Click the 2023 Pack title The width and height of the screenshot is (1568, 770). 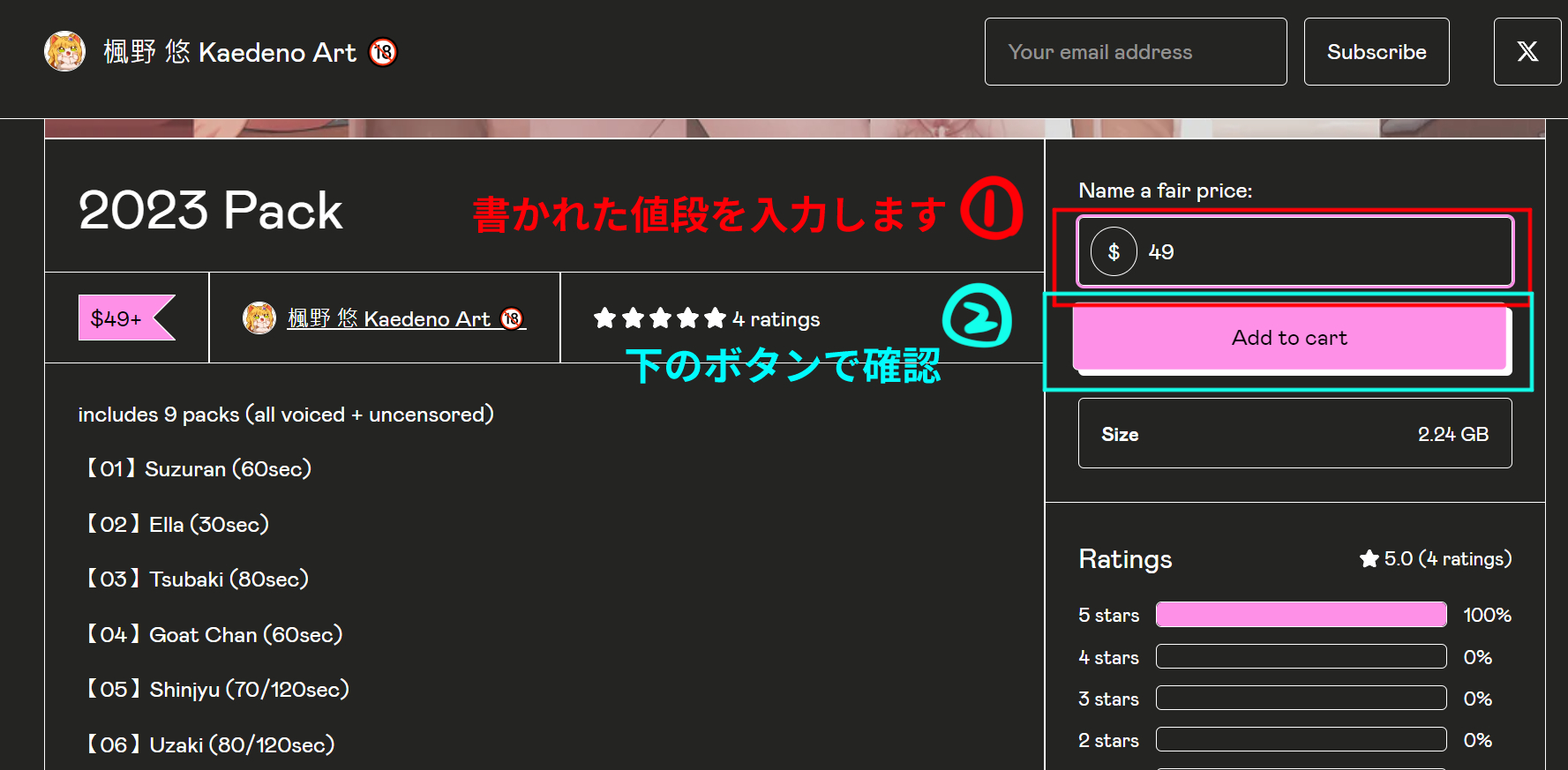pos(210,210)
